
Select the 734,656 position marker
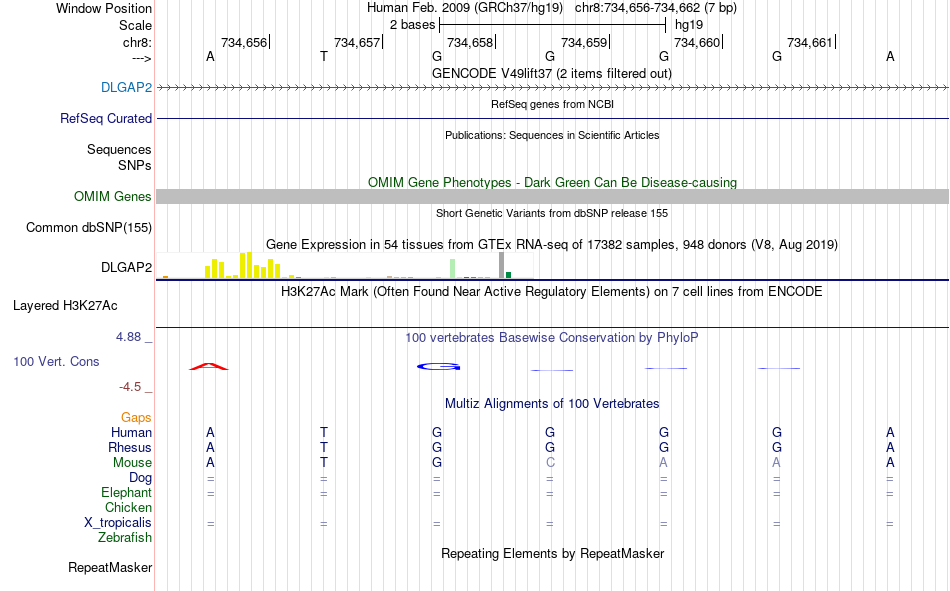pyautogui.click(x=245, y=42)
